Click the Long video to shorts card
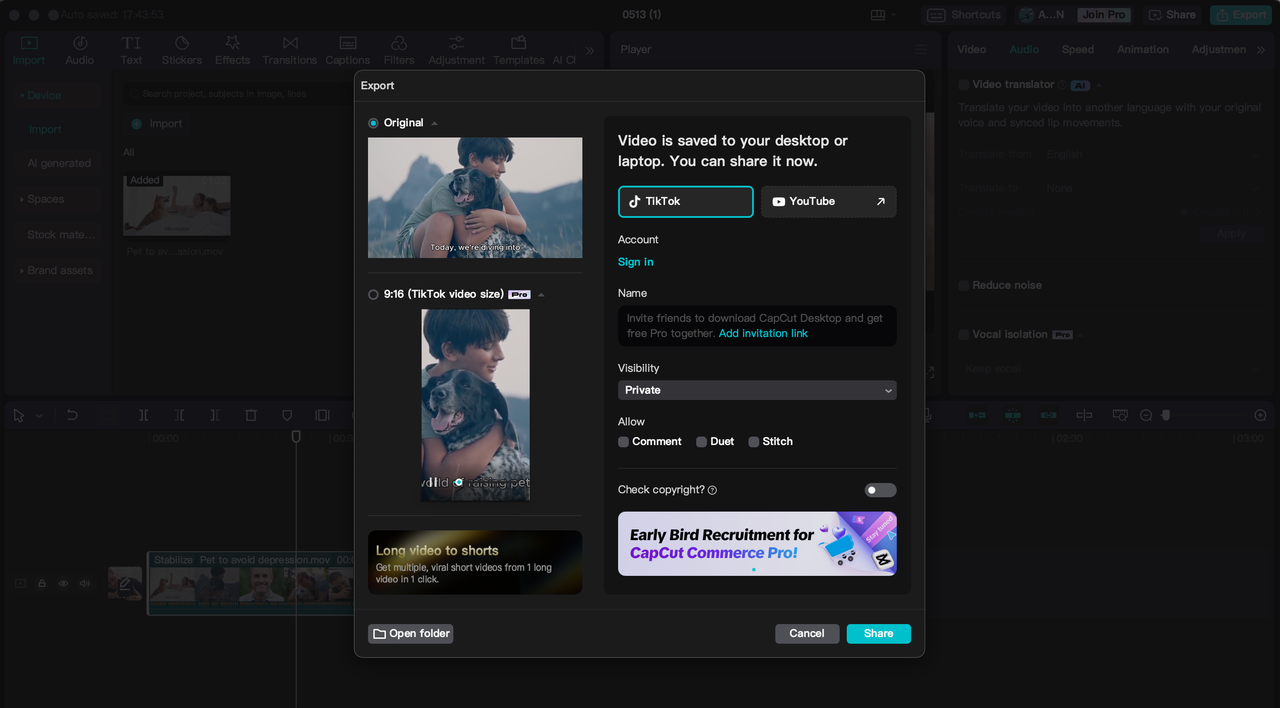Viewport: 1280px width, 708px height. click(x=475, y=562)
